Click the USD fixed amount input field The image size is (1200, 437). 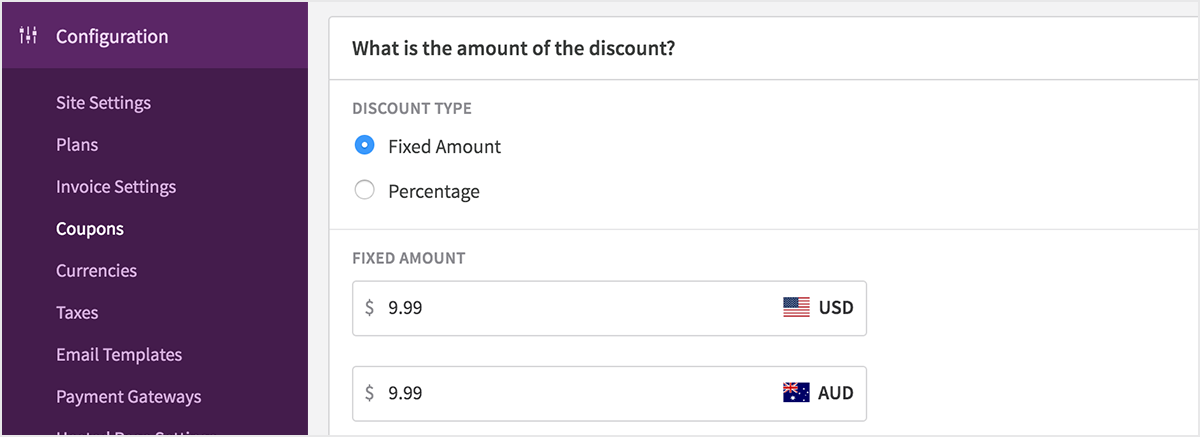[x=580, y=308]
